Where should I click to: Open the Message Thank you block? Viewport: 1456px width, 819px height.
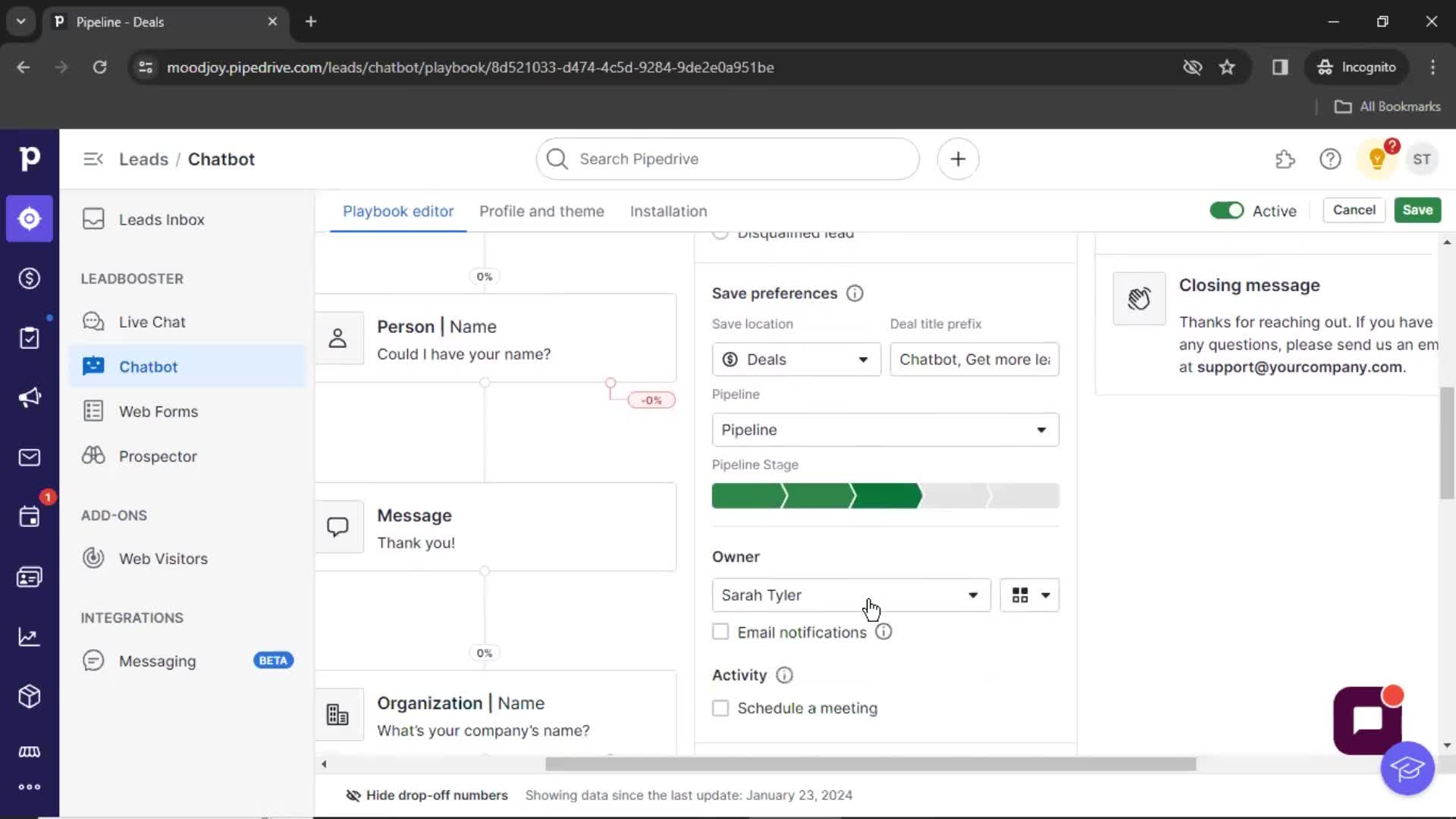[x=495, y=527]
